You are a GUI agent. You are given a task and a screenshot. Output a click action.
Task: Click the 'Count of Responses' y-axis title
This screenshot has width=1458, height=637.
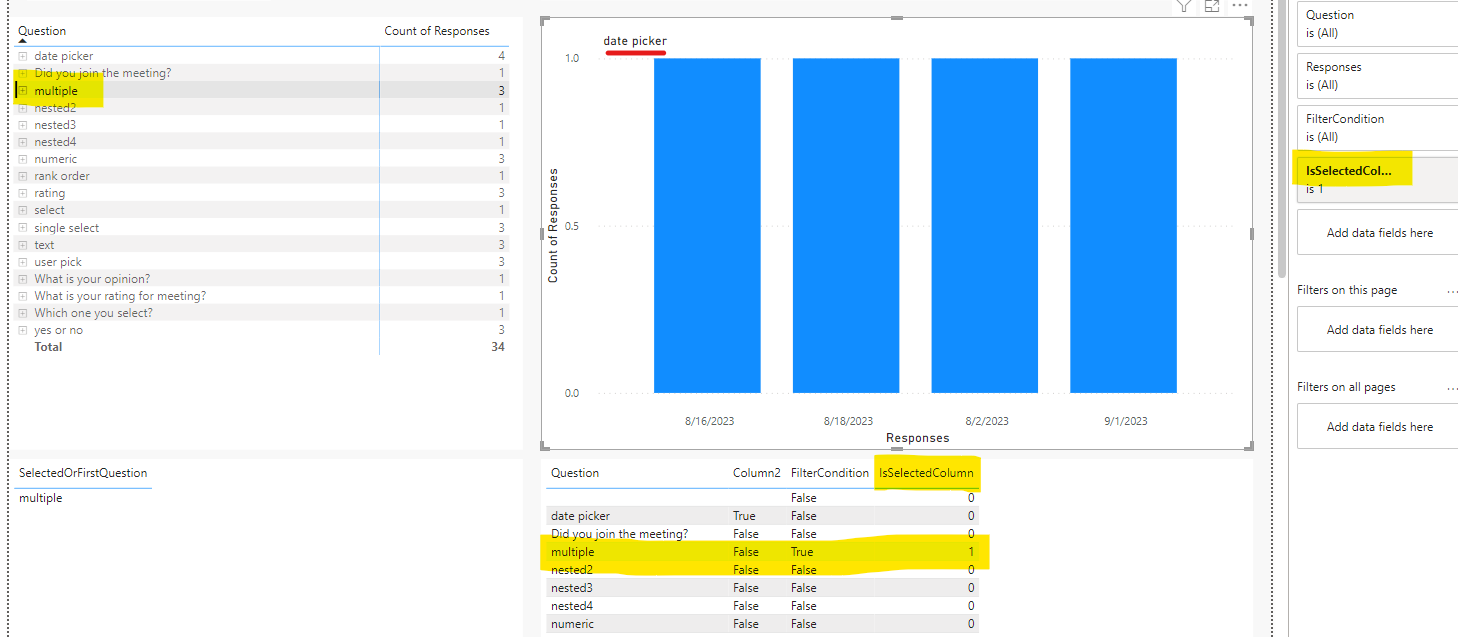coord(553,226)
